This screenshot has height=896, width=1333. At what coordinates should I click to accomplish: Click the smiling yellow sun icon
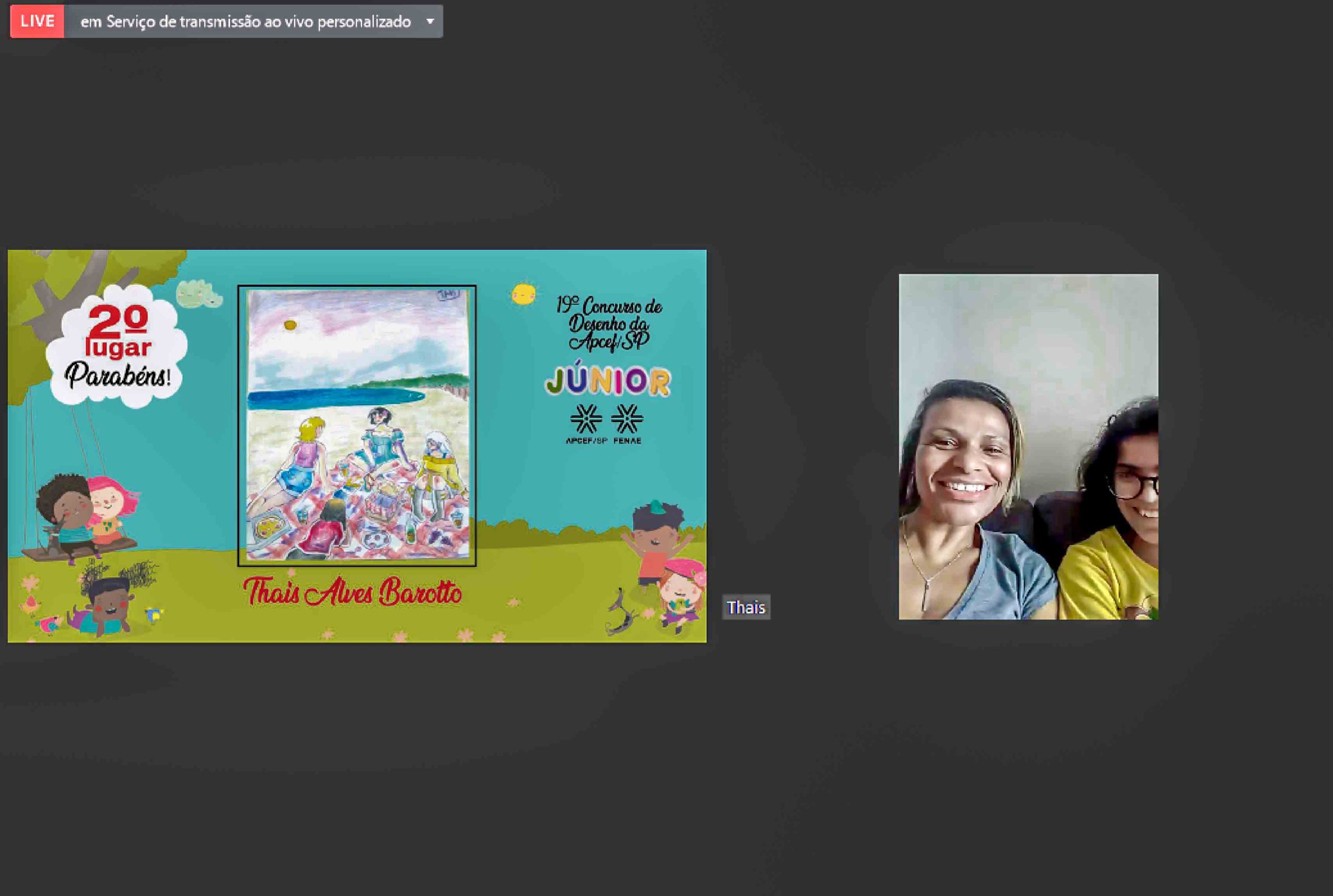tap(523, 294)
